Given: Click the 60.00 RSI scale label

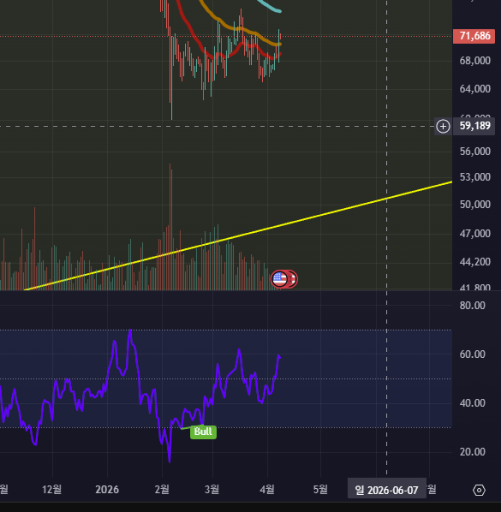Looking at the screenshot, I should (472, 354).
